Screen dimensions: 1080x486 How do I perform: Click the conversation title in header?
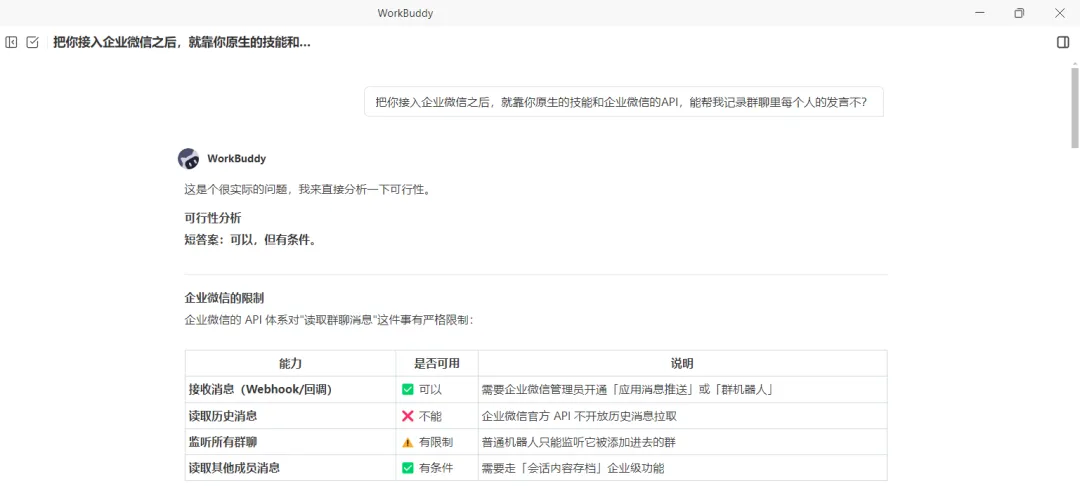pyautogui.click(x=182, y=43)
